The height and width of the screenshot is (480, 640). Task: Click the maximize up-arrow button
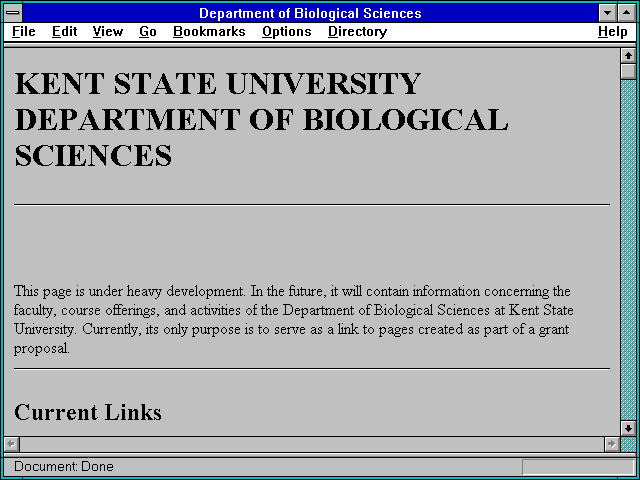click(x=627, y=13)
